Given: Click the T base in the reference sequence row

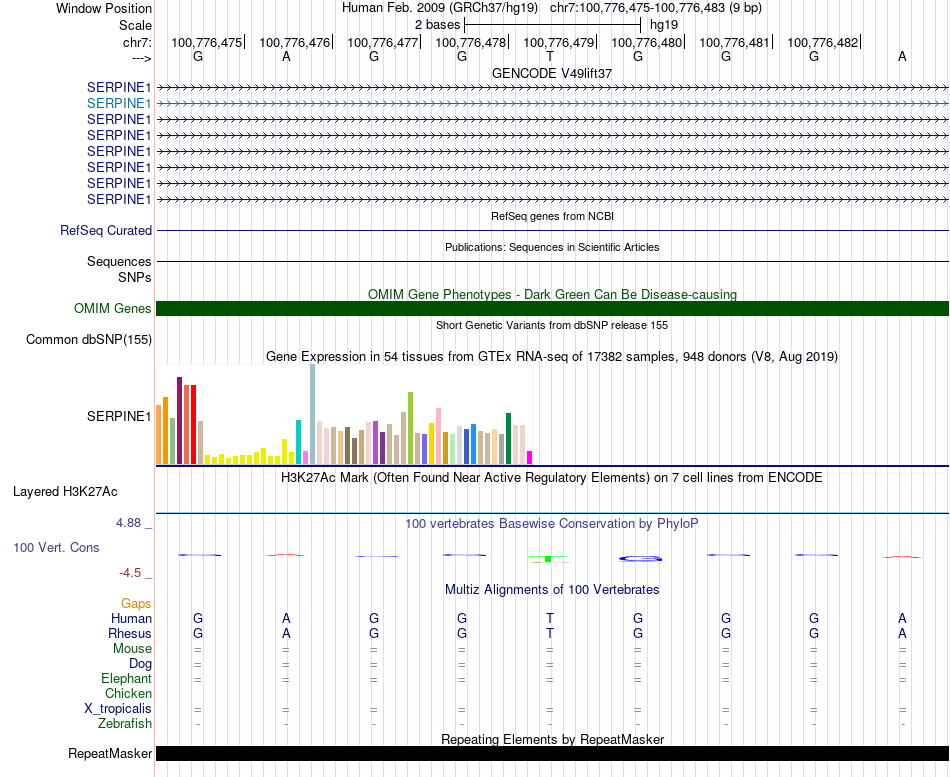Looking at the screenshot, I should [x=550, y=57].
